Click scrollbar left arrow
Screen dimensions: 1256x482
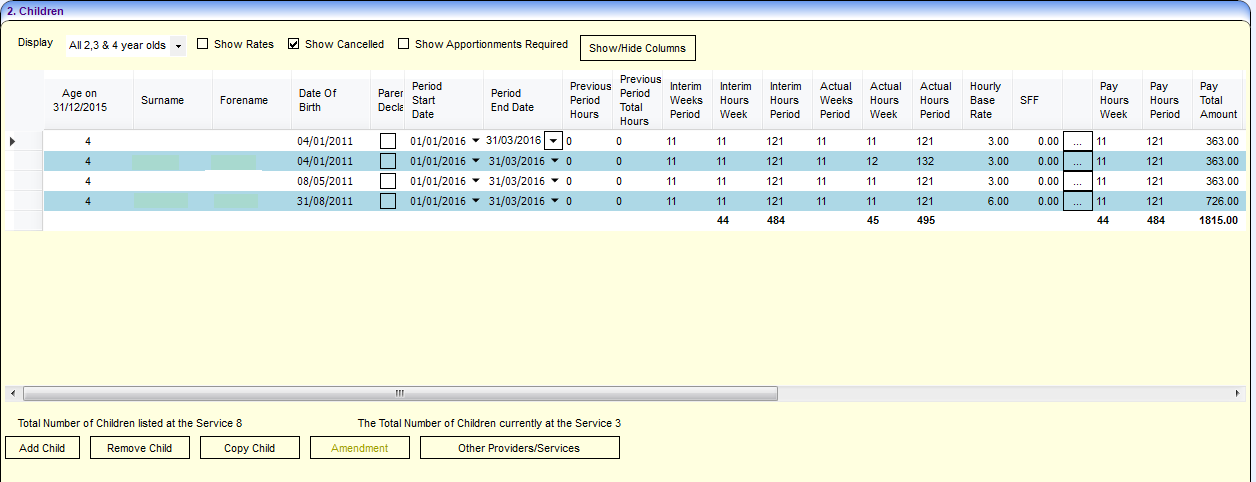11,394
